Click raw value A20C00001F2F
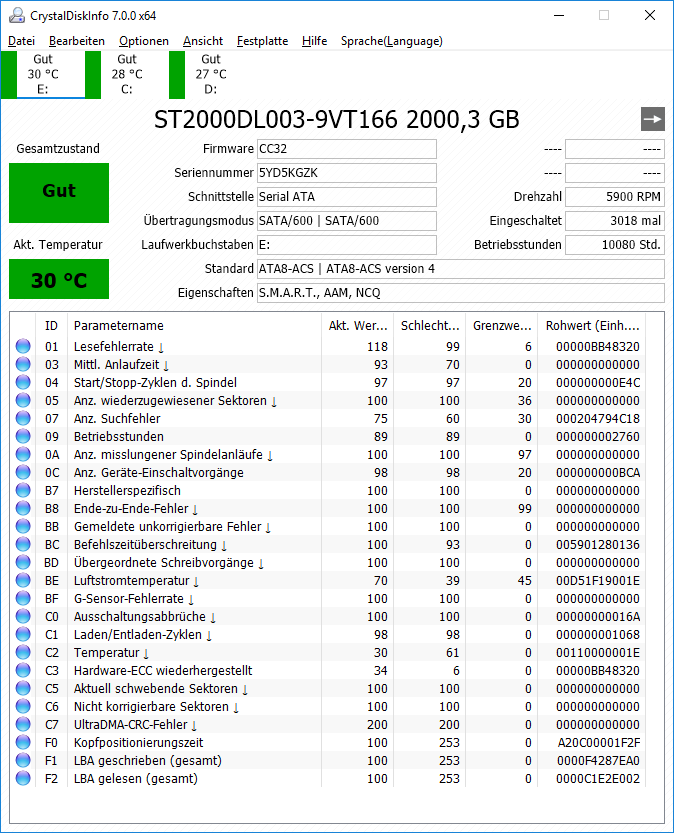 [599, 743]
